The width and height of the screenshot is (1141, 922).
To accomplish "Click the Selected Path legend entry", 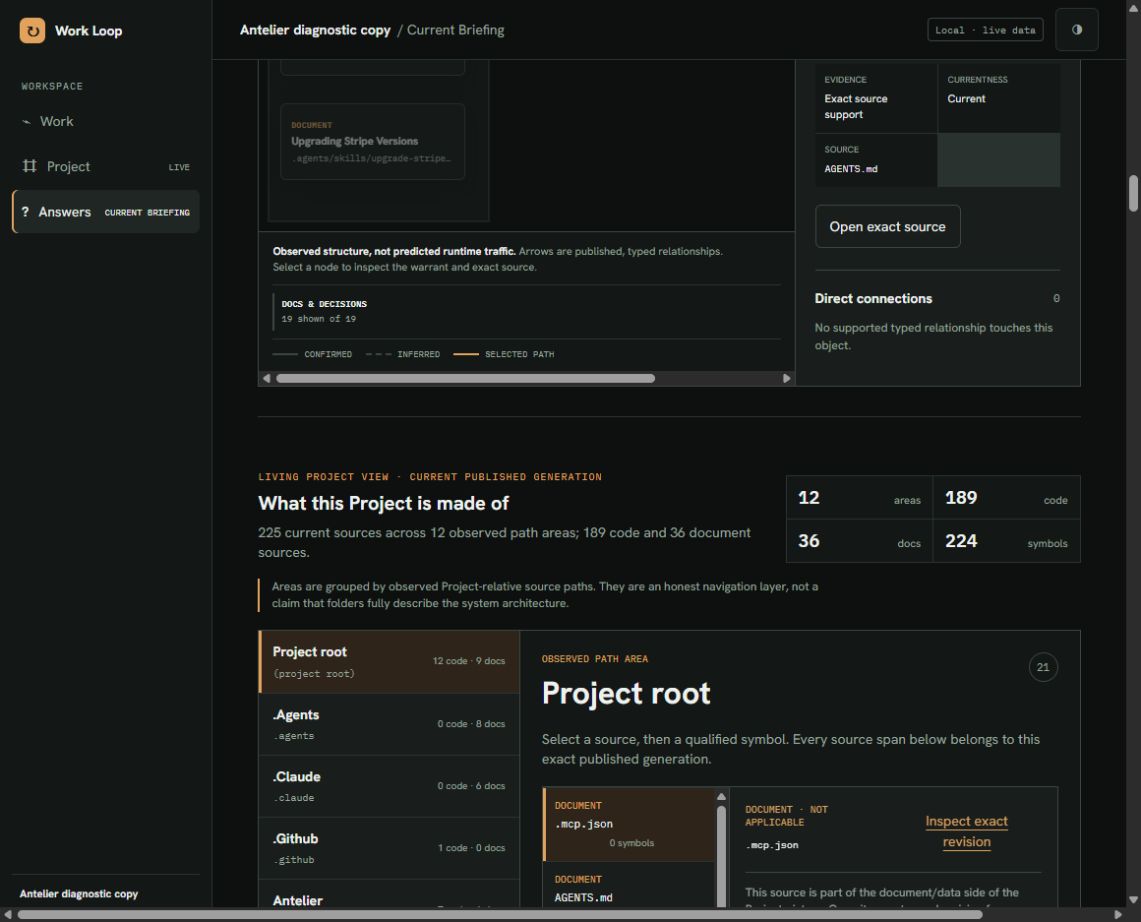I will point(504,354).
